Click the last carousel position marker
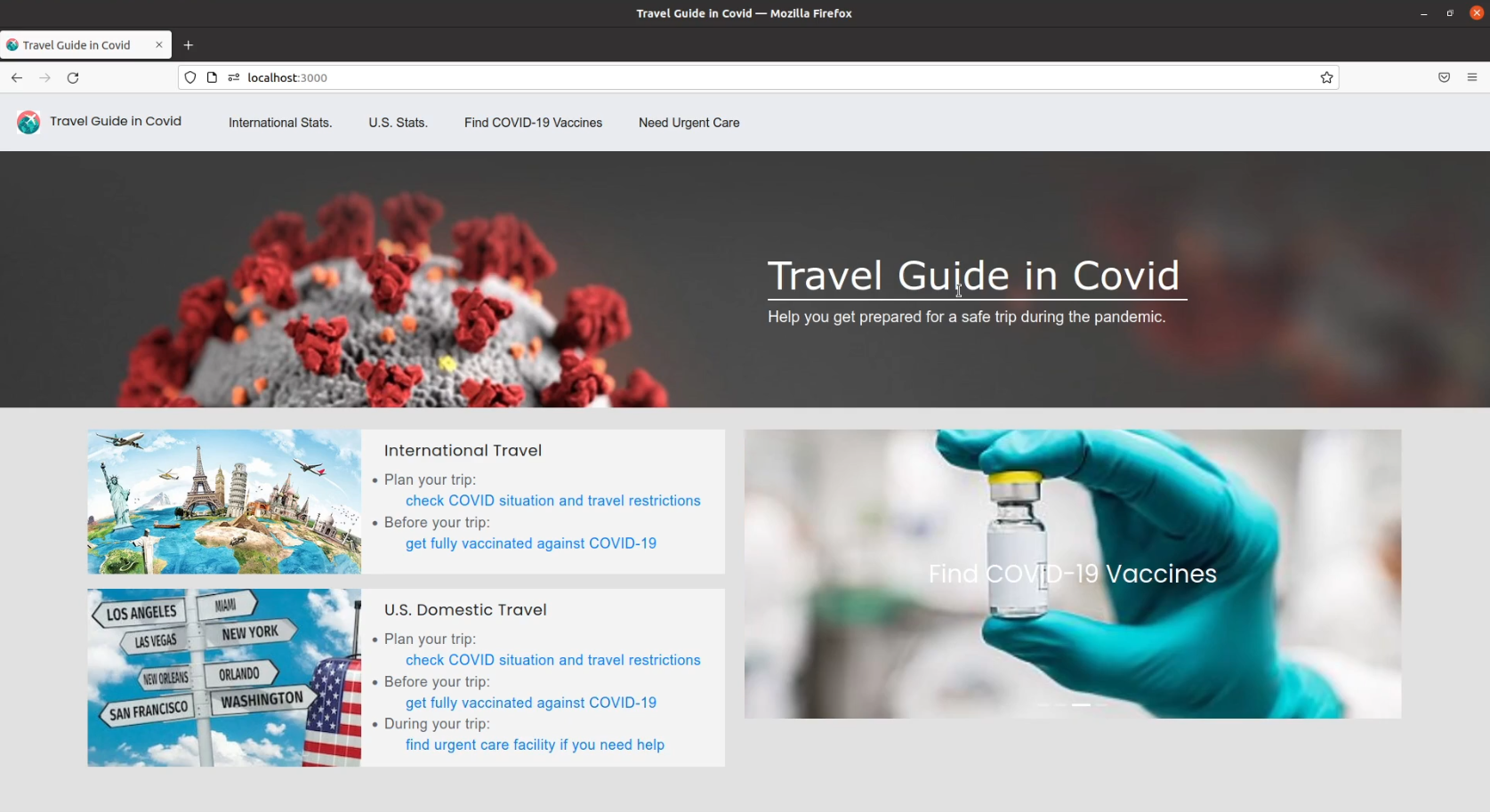The height and width of the screenshot is (812, 1490). [x=1101, y=704]
